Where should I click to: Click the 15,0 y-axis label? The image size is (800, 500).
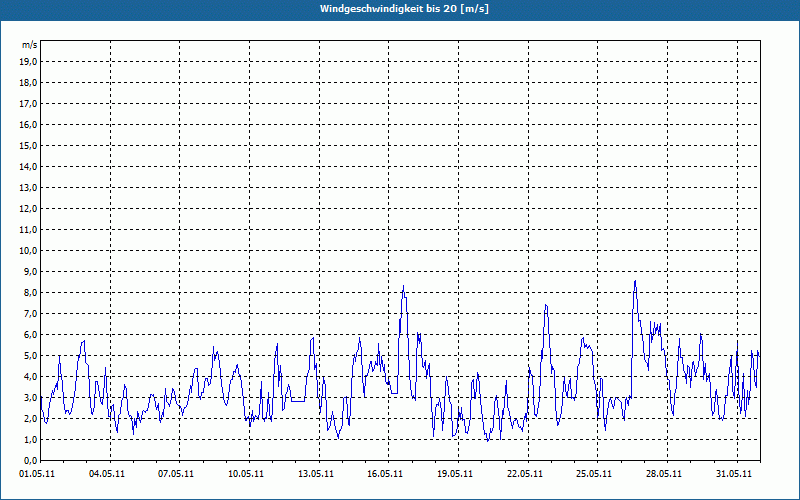coord(28,145)
